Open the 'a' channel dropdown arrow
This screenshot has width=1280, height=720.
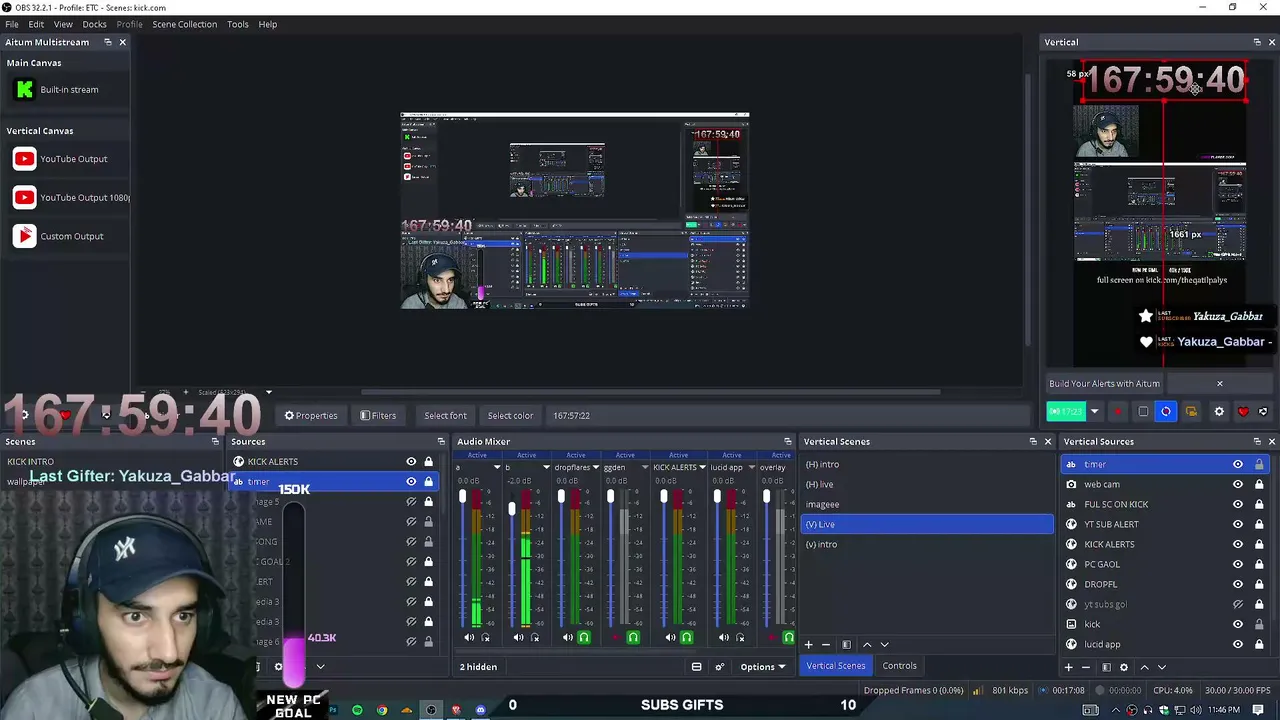tap(497, 467)
